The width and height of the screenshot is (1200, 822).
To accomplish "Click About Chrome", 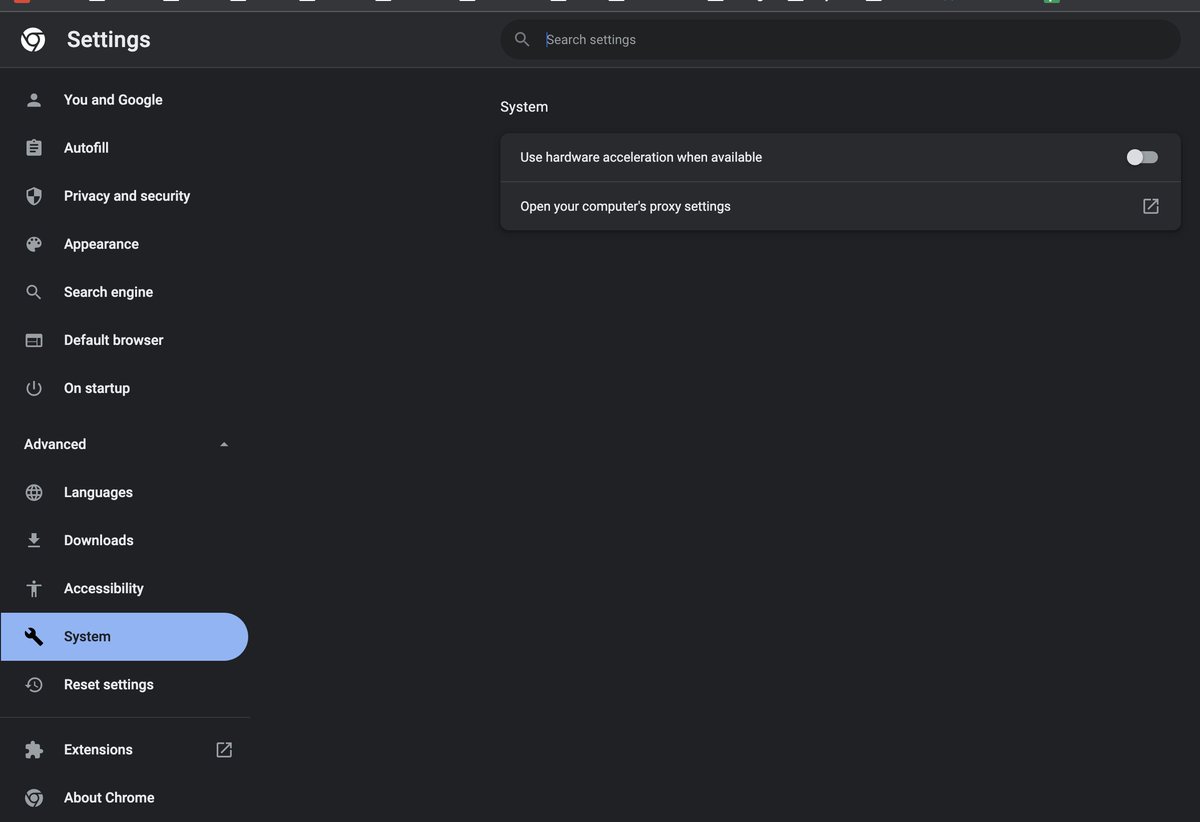I will point(108,797).
